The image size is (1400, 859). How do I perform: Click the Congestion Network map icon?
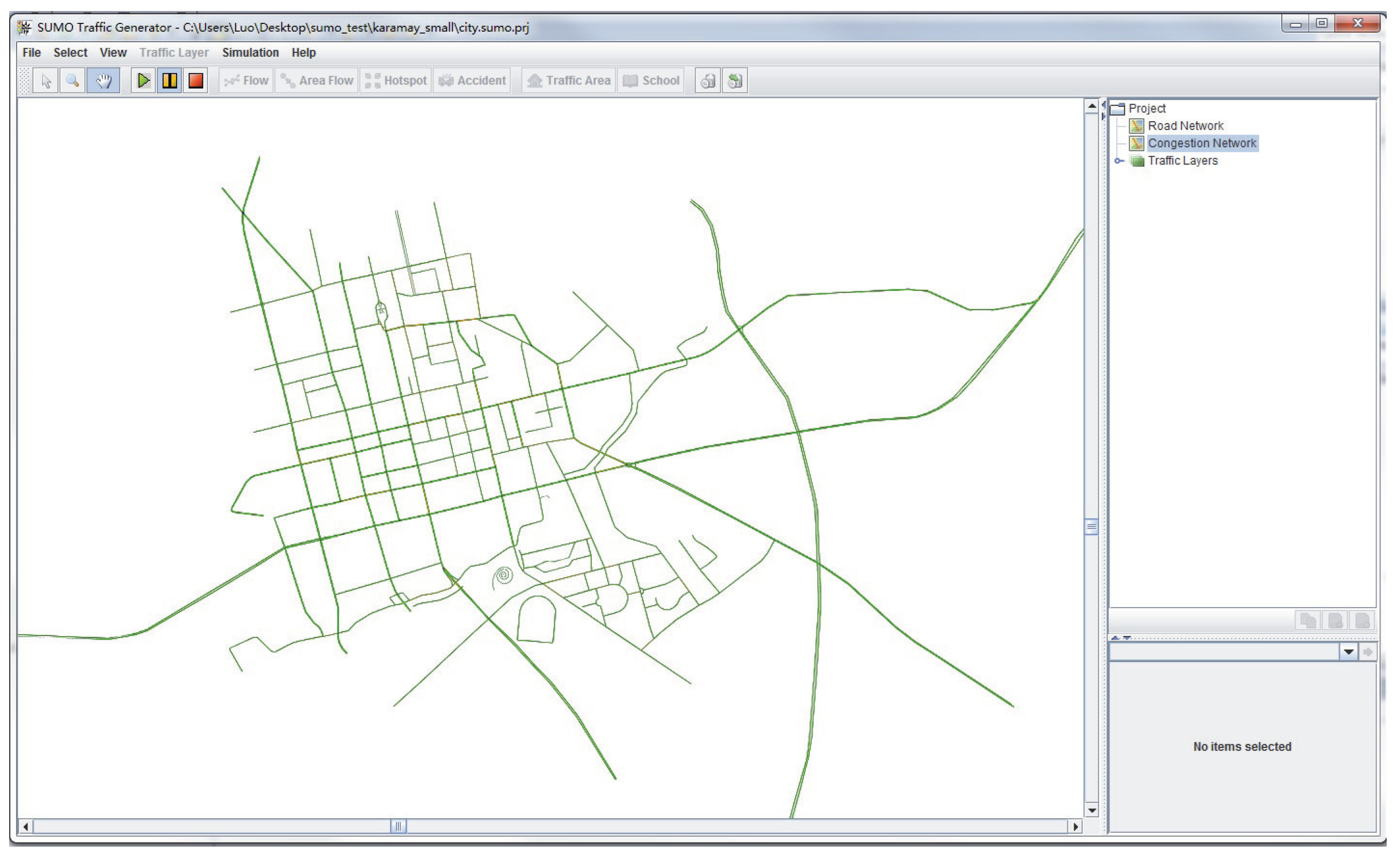[x=1136, y=143]
